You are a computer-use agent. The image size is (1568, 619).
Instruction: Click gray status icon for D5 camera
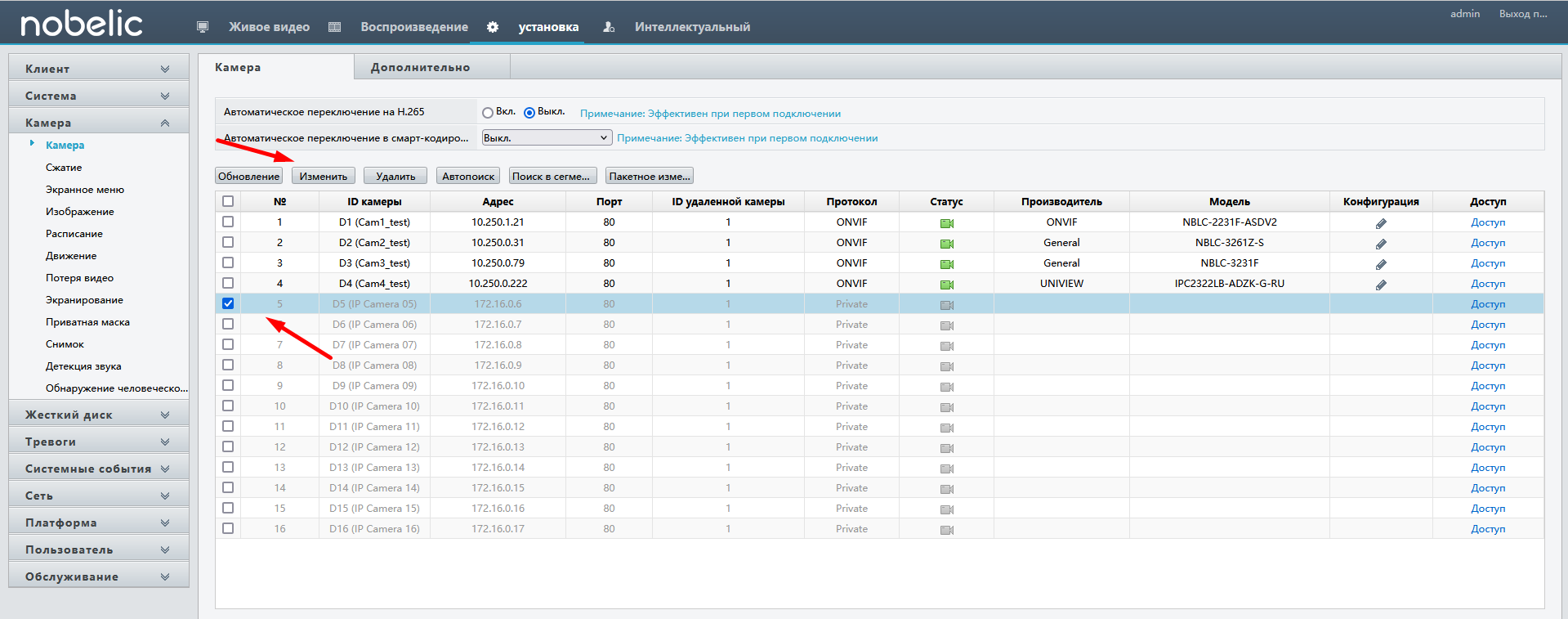[947, 305]
